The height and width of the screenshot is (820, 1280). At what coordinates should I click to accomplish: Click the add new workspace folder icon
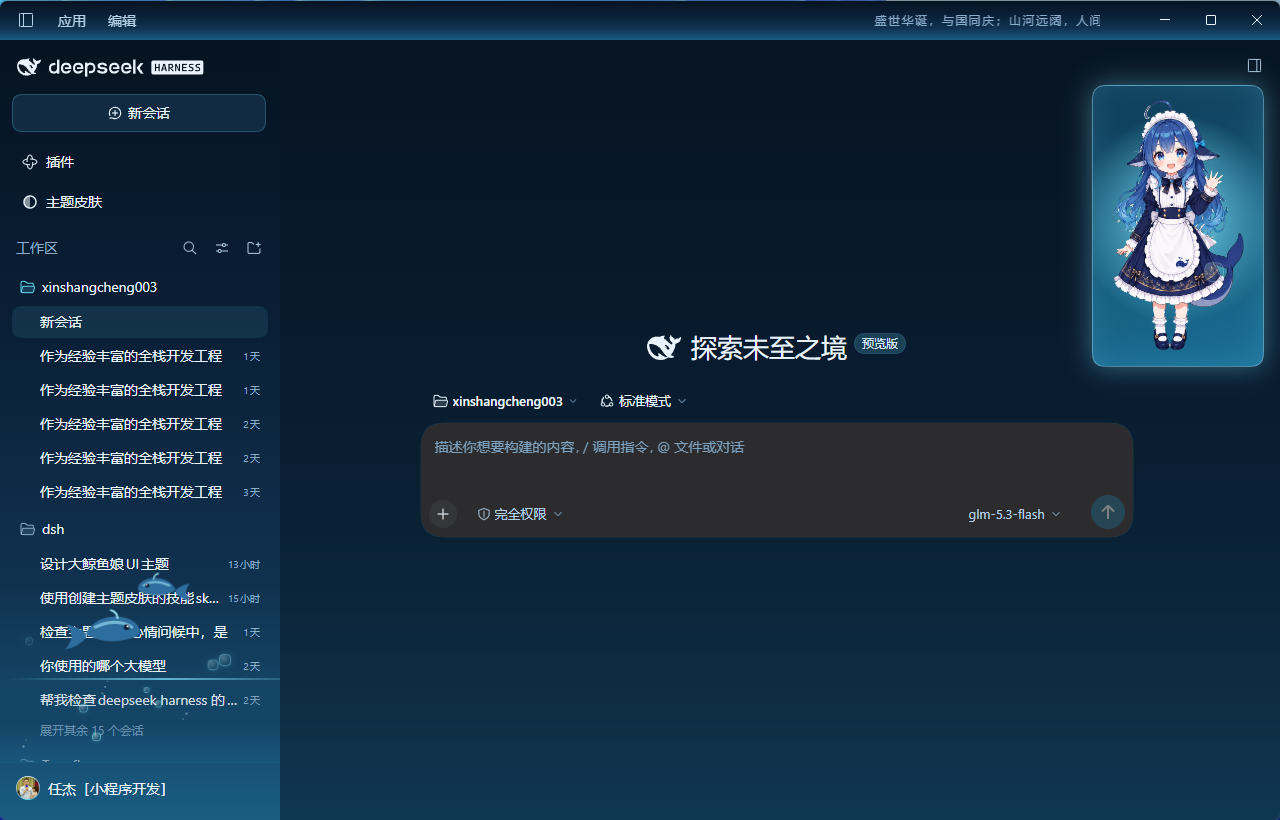click(254, 248)
